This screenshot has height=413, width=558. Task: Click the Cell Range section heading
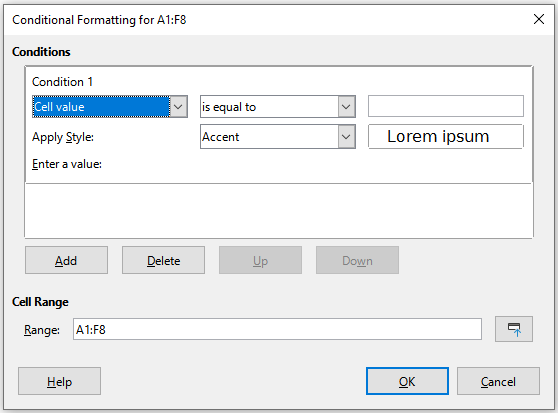point(40,302)
